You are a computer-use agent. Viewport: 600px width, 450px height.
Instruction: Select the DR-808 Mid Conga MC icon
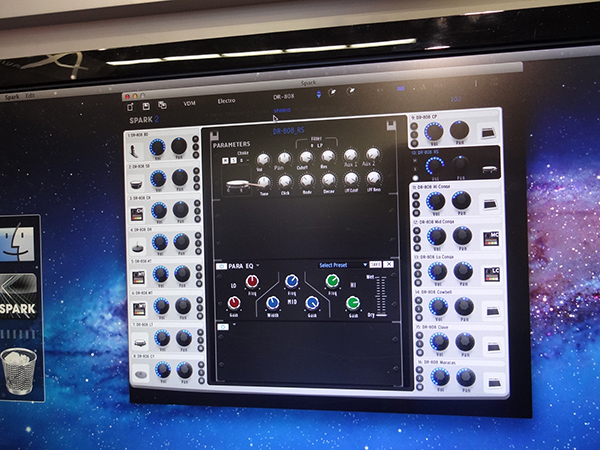(x=491, y=238)
